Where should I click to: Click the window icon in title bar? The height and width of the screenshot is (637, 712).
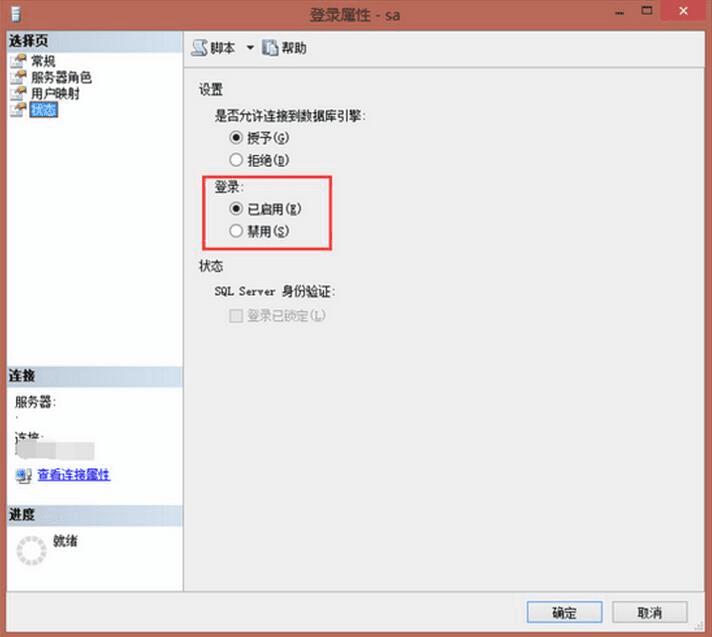click(16, 15)
